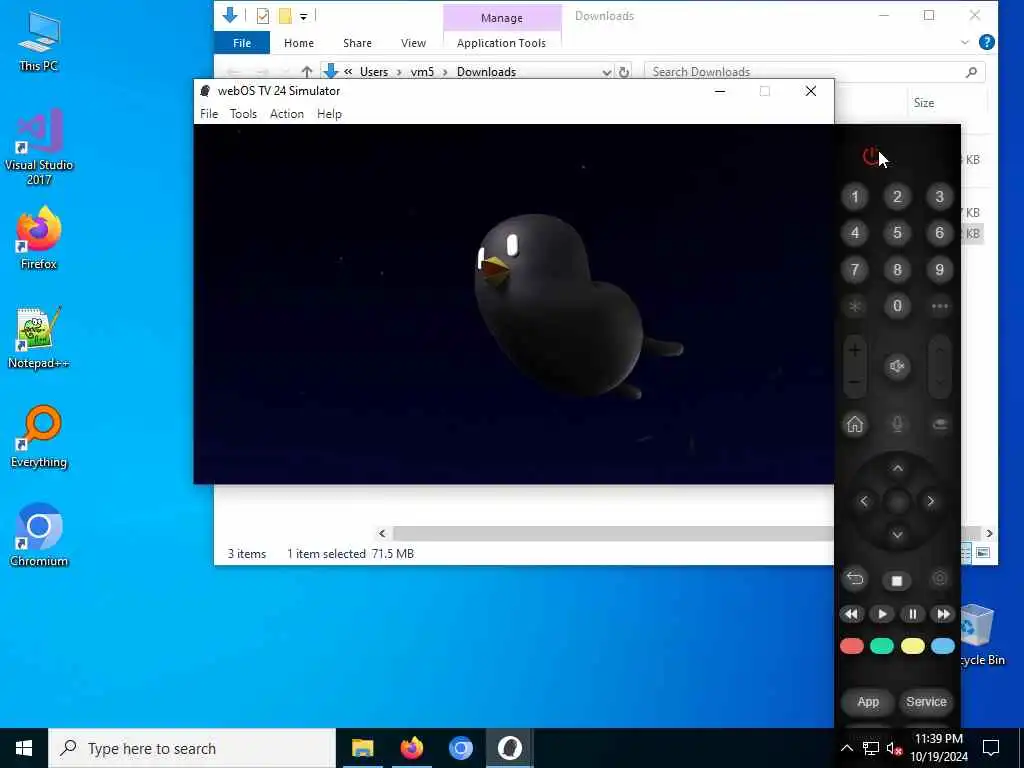Expand the Explorer ribbon chevron

coord(965,42)
